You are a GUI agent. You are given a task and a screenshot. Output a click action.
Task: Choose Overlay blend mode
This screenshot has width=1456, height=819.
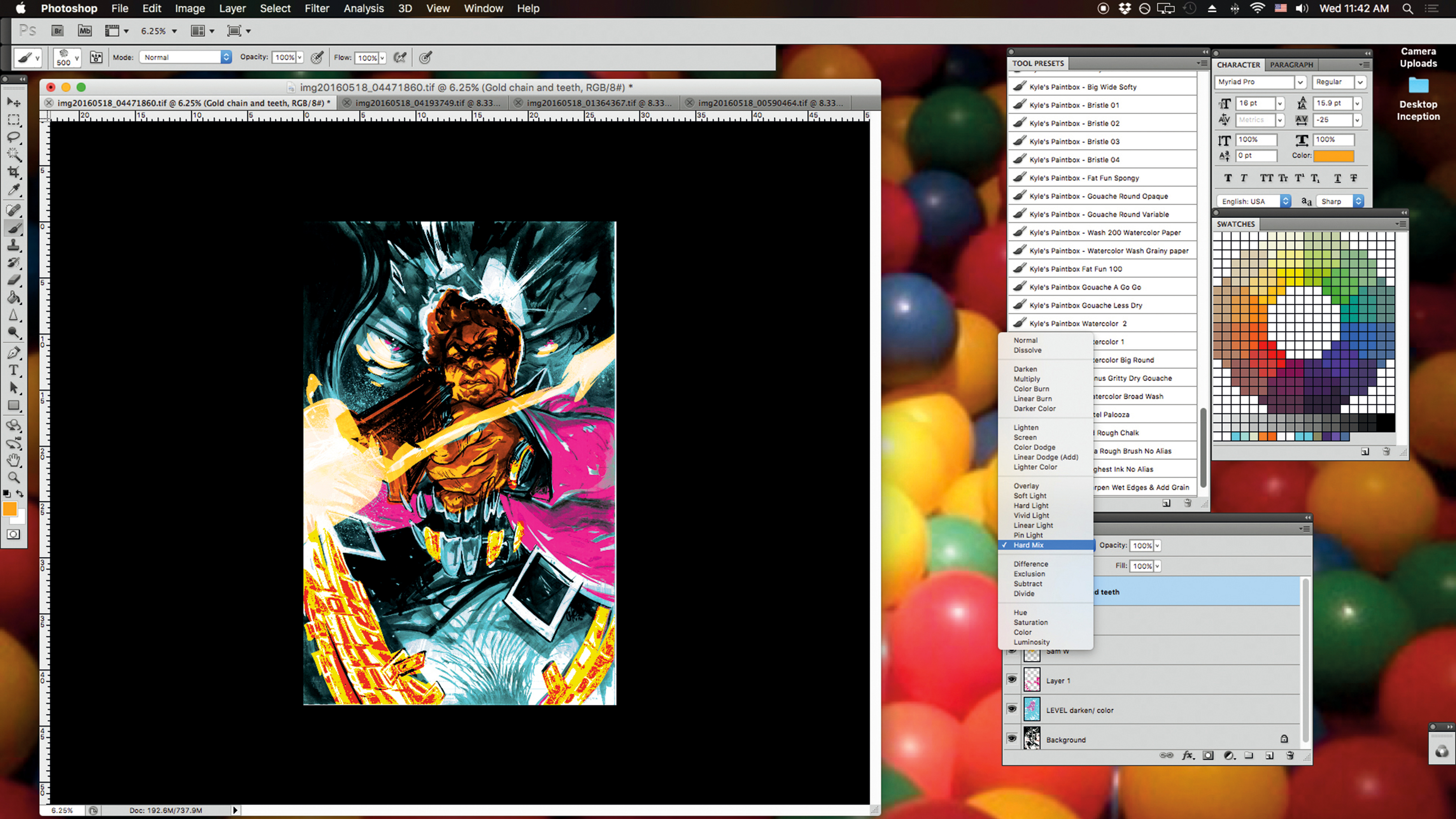(x=1026, y=486)
